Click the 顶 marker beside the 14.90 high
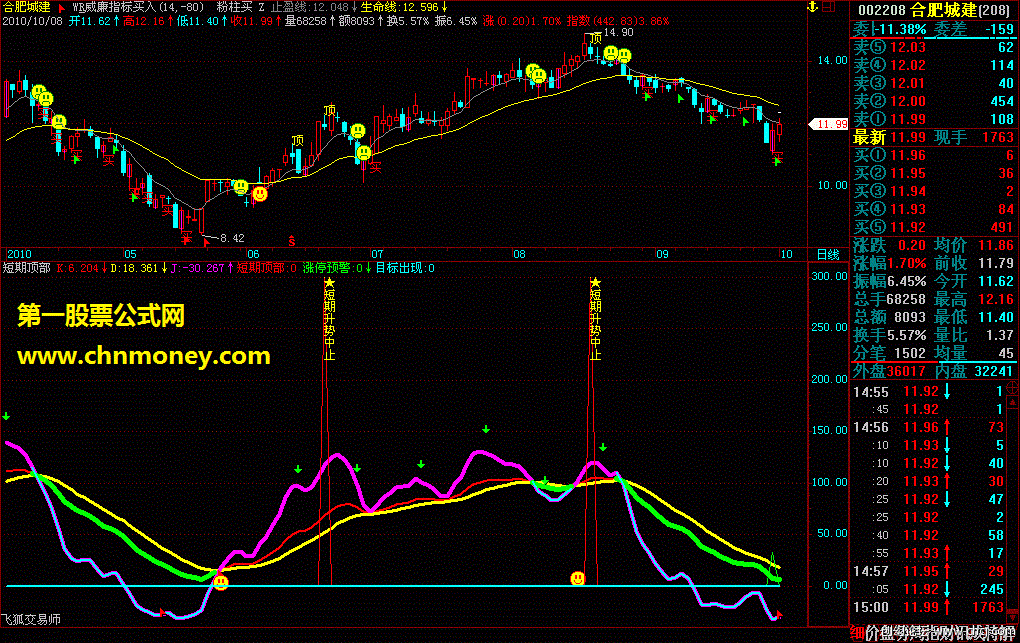 596,39
